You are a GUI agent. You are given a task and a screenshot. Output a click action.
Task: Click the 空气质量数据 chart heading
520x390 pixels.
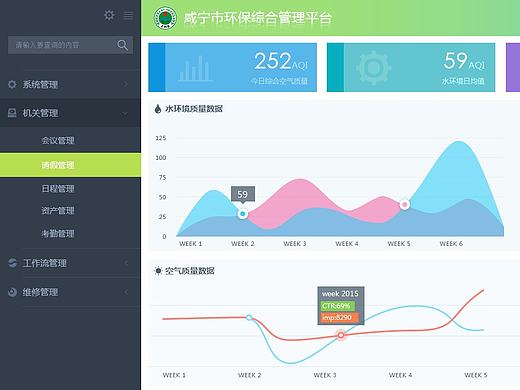[190, 271]
